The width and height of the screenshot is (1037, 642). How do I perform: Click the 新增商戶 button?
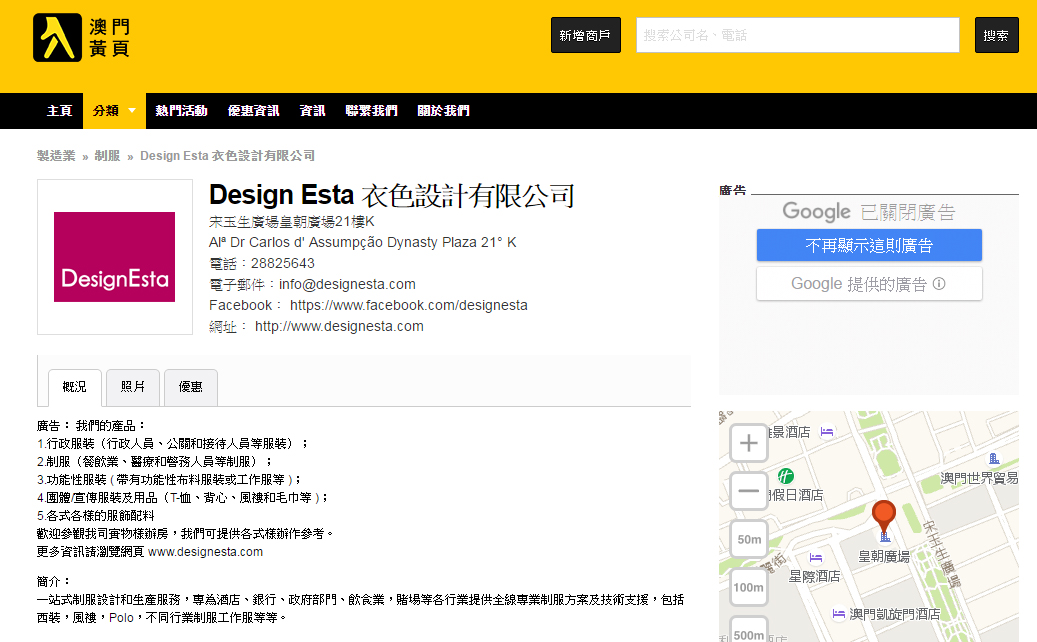585,35
